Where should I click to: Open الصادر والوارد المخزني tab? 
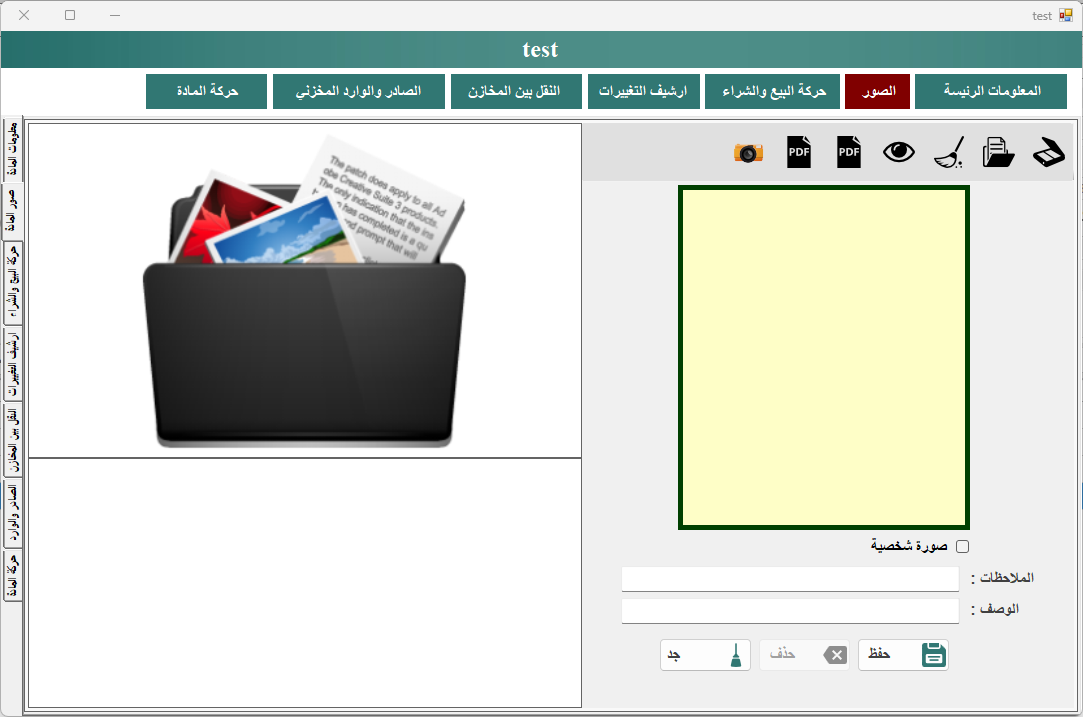point(359,92)
